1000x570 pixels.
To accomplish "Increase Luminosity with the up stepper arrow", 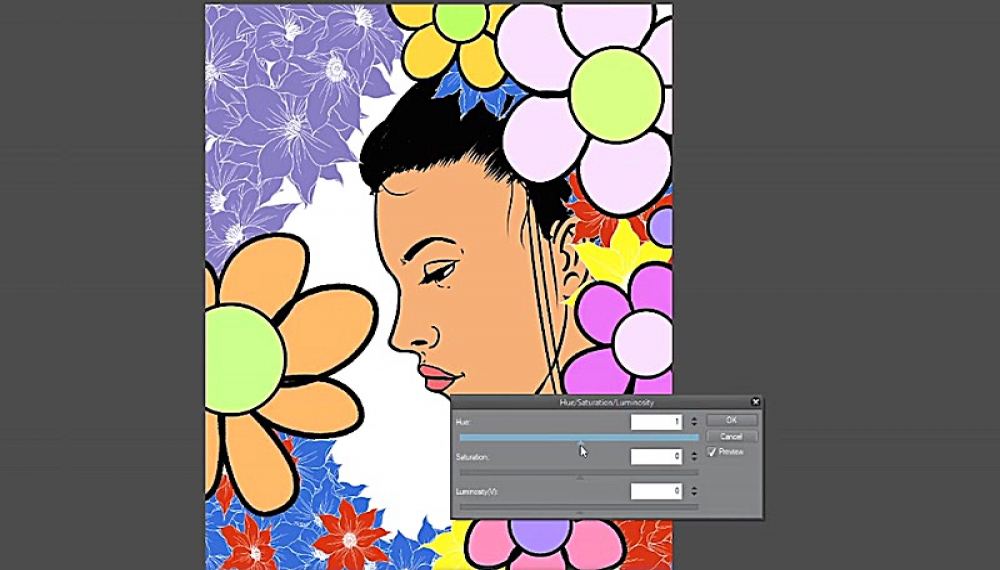I will 694,487.
